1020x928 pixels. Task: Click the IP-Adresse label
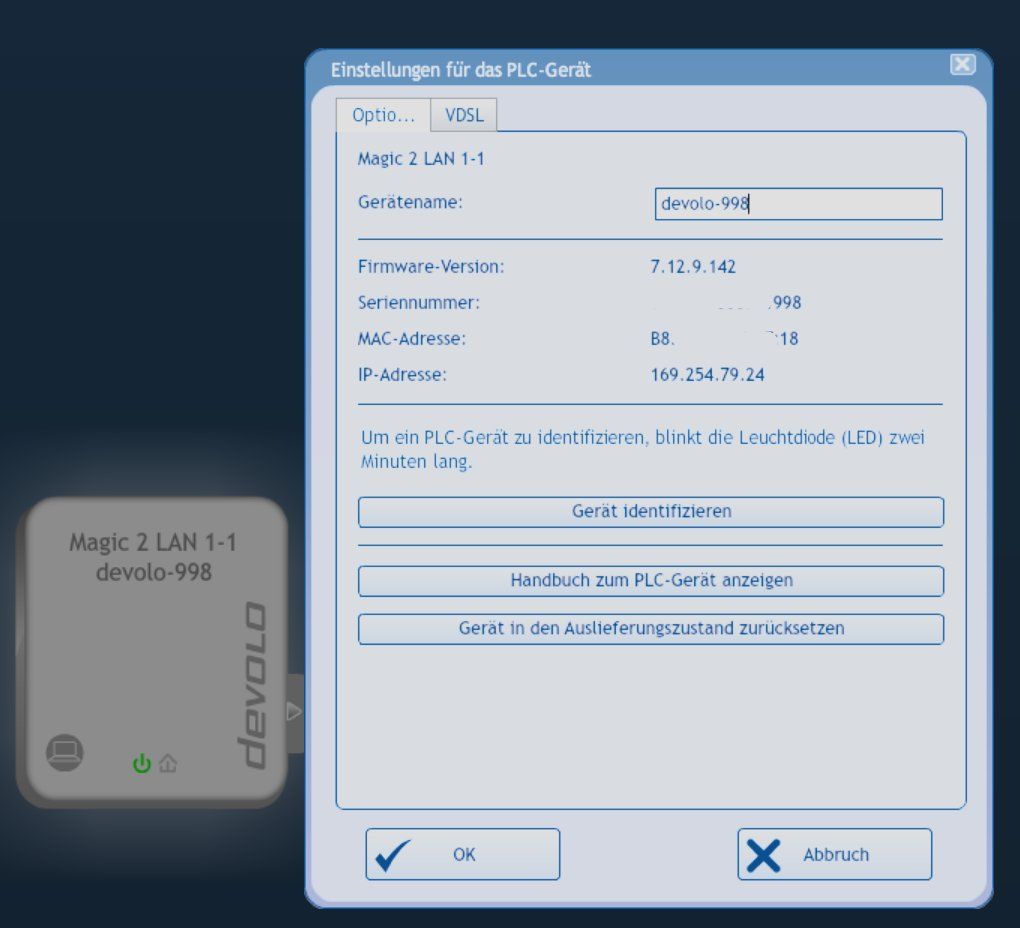click(x=402, y=375)
